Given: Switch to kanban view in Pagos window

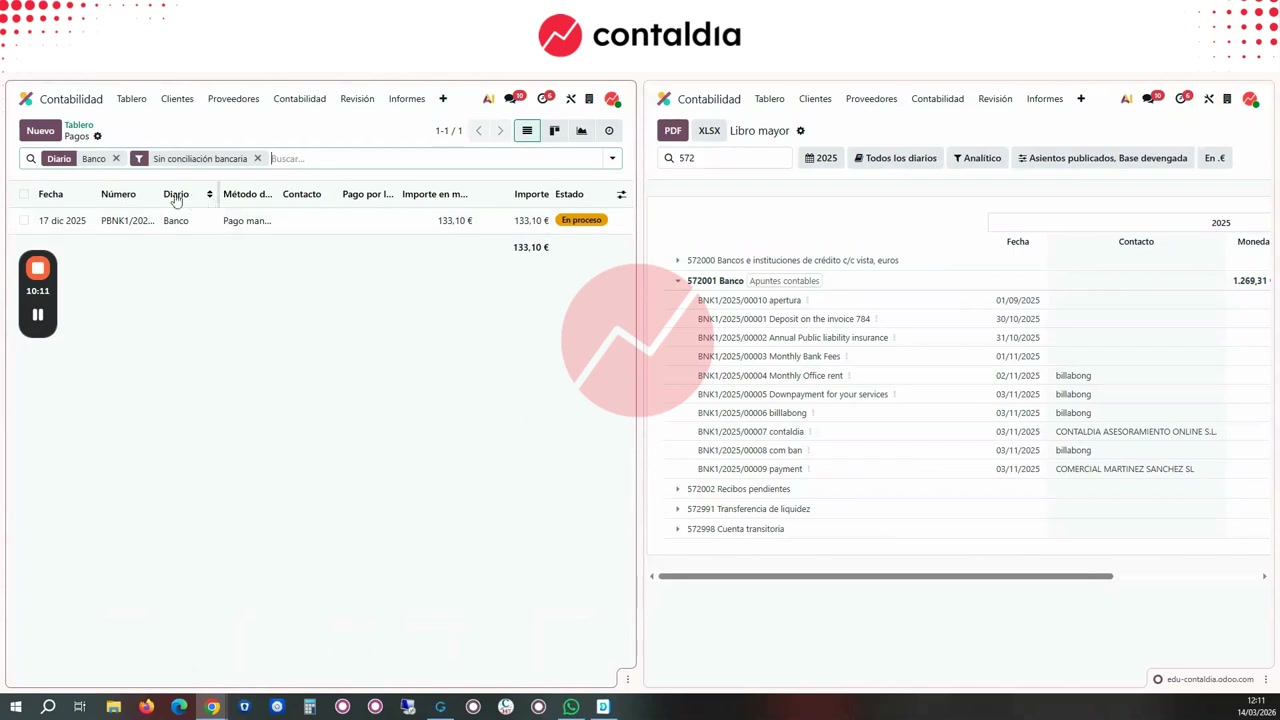Looking at the screenshot, I should 554,131.
